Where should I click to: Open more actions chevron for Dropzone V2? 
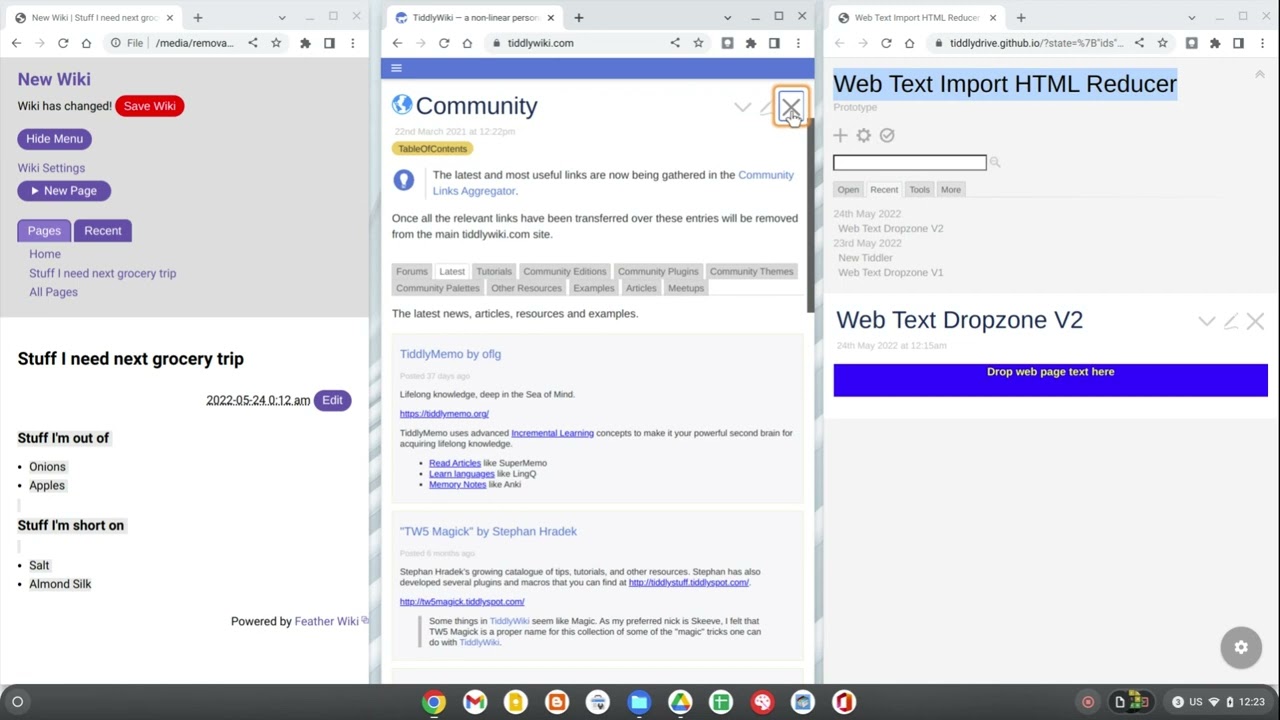pos(1207,321)
